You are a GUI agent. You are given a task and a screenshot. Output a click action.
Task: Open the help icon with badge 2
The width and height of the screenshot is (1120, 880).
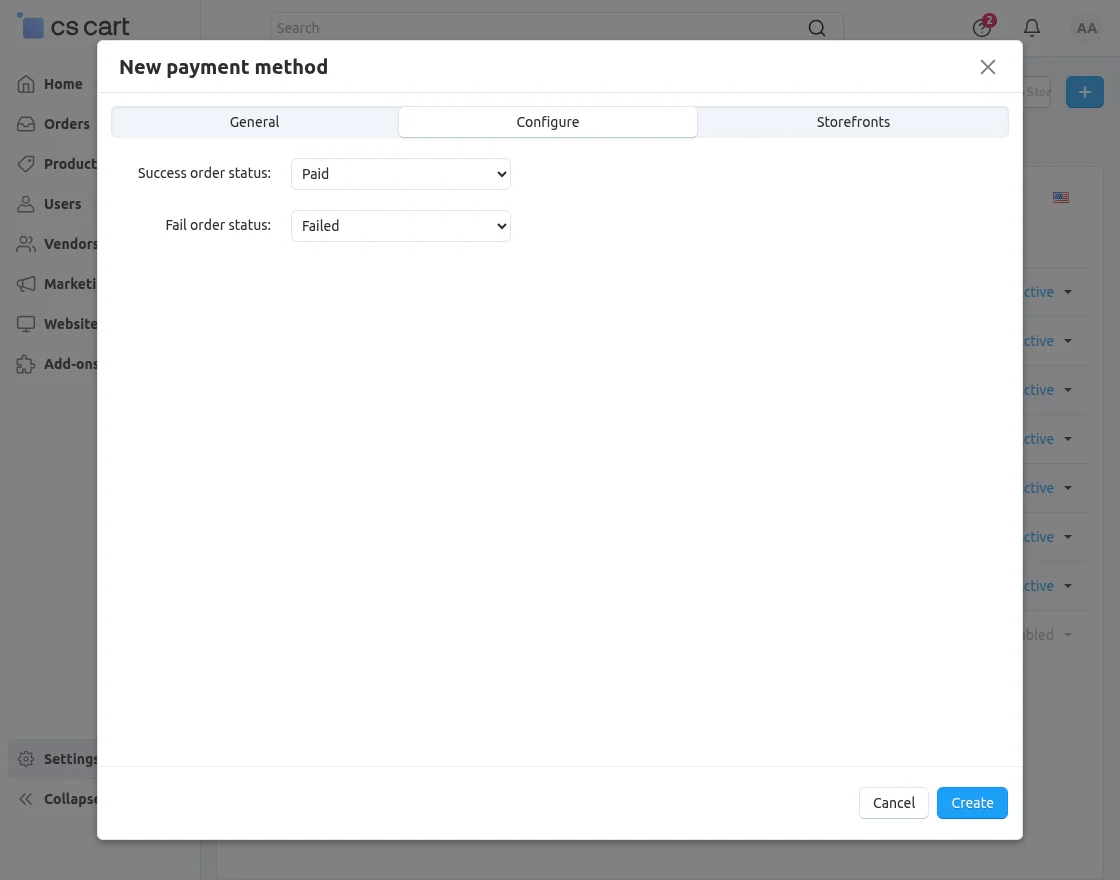(x=982, y=27)
